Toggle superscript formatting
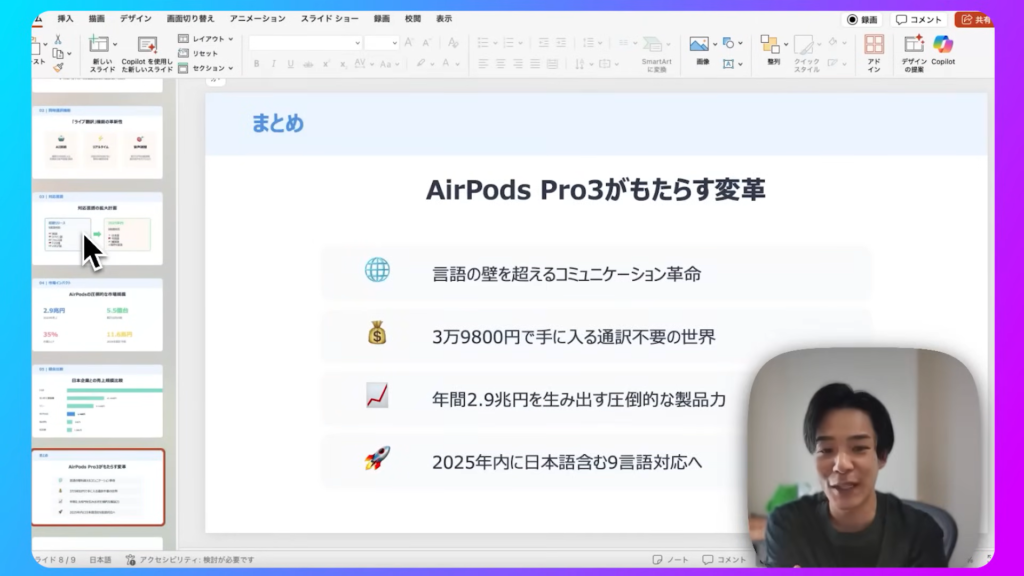This screenshot has width=1024, height=576. [x=326, y=64]
